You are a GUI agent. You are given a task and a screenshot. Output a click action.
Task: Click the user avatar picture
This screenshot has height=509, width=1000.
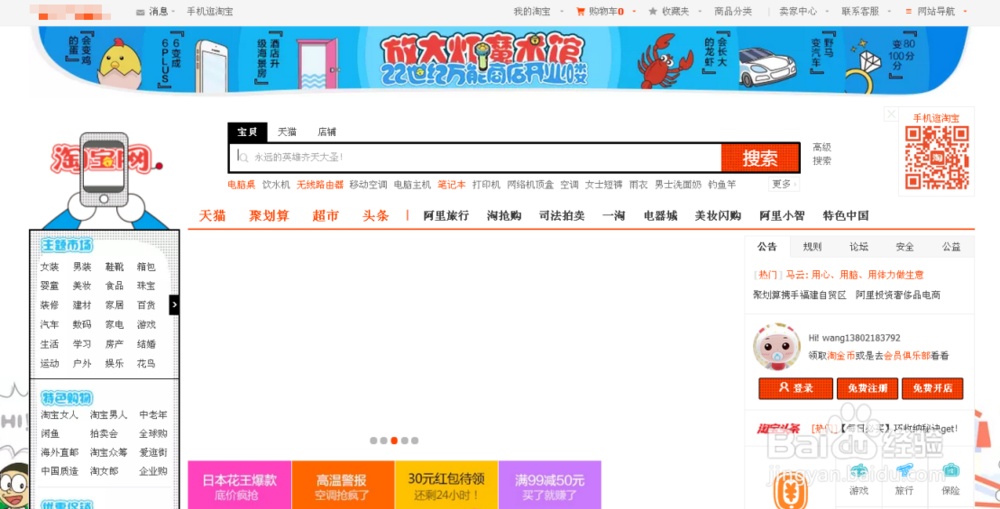point(777,346)
